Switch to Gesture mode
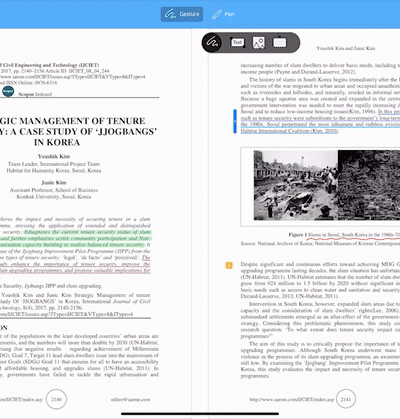Screen dimensions: 400x419 182,14
